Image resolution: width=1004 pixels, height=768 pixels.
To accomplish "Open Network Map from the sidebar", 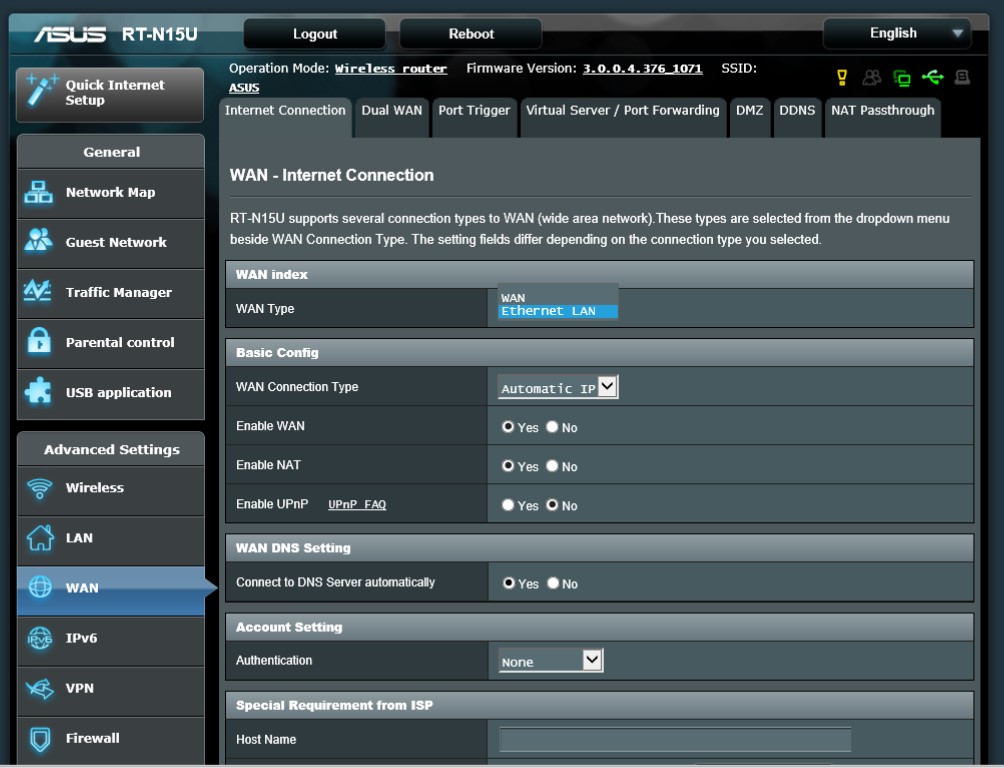I will [x=110, y=193].
